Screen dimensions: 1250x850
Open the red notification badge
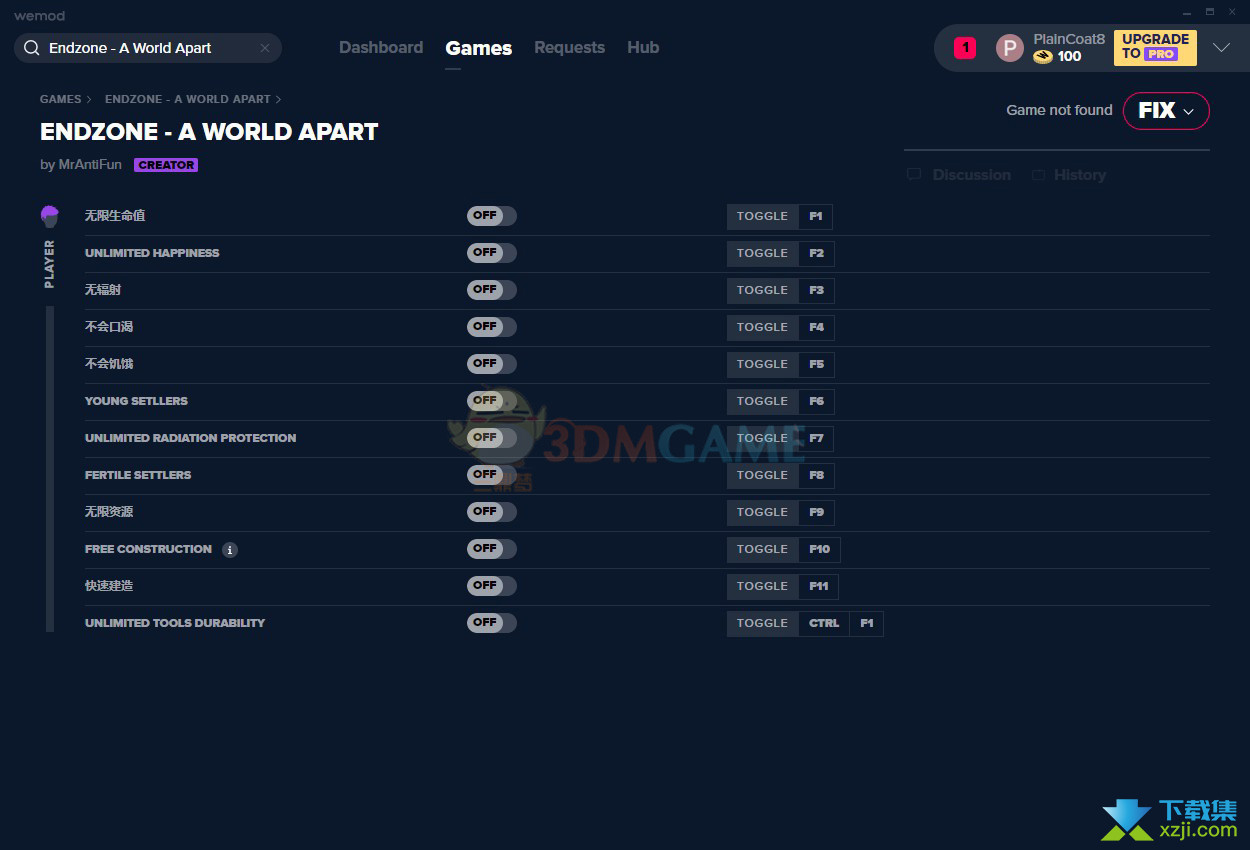click(964, 47)
